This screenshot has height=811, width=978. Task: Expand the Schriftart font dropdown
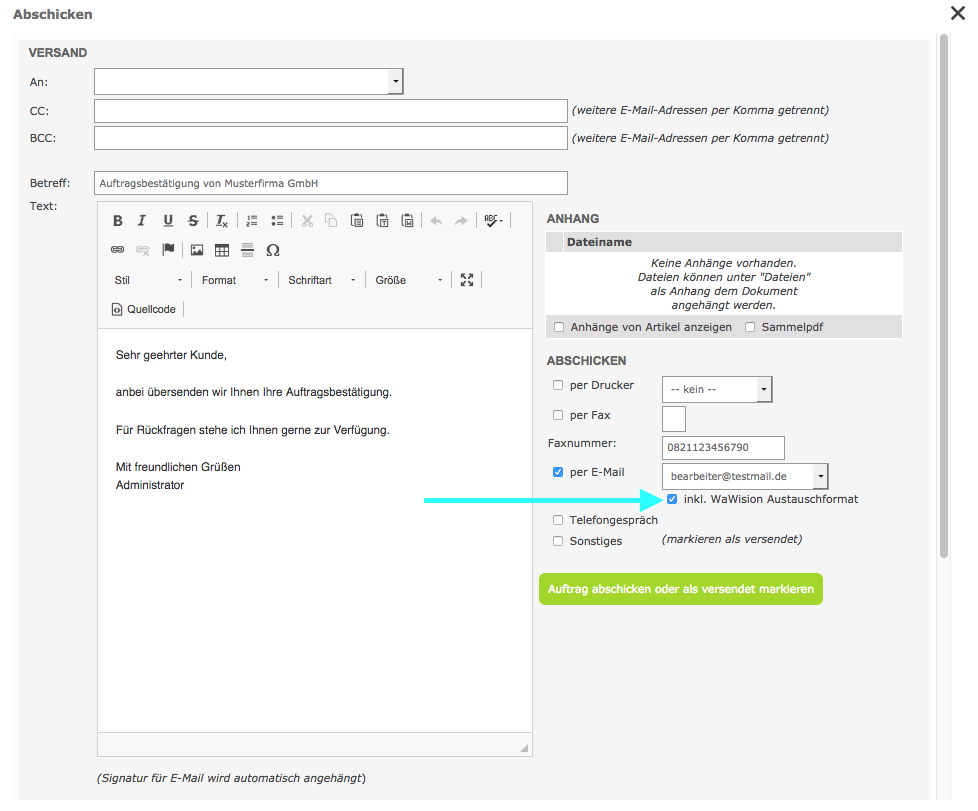[322, 280]
